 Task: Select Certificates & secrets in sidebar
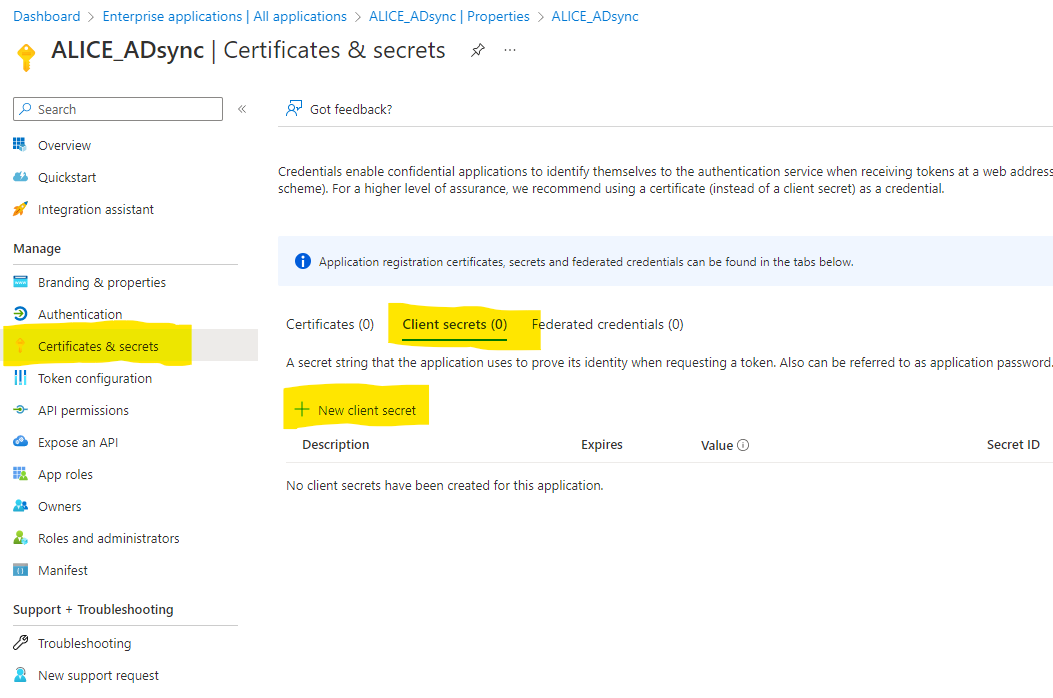click(x=98, y=346)
